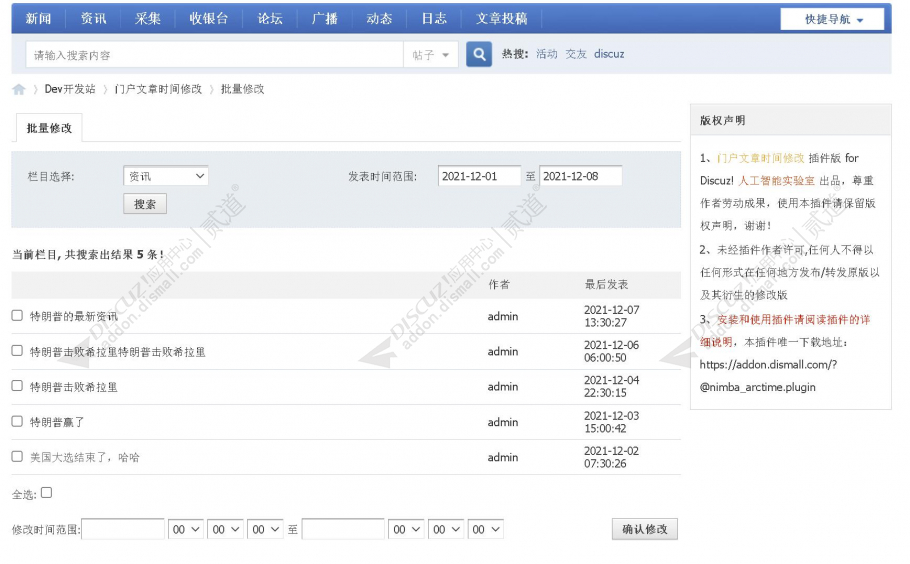Open 批量修改 breadcrumb link
910x564 pixels.
click(x=243, y=89)
